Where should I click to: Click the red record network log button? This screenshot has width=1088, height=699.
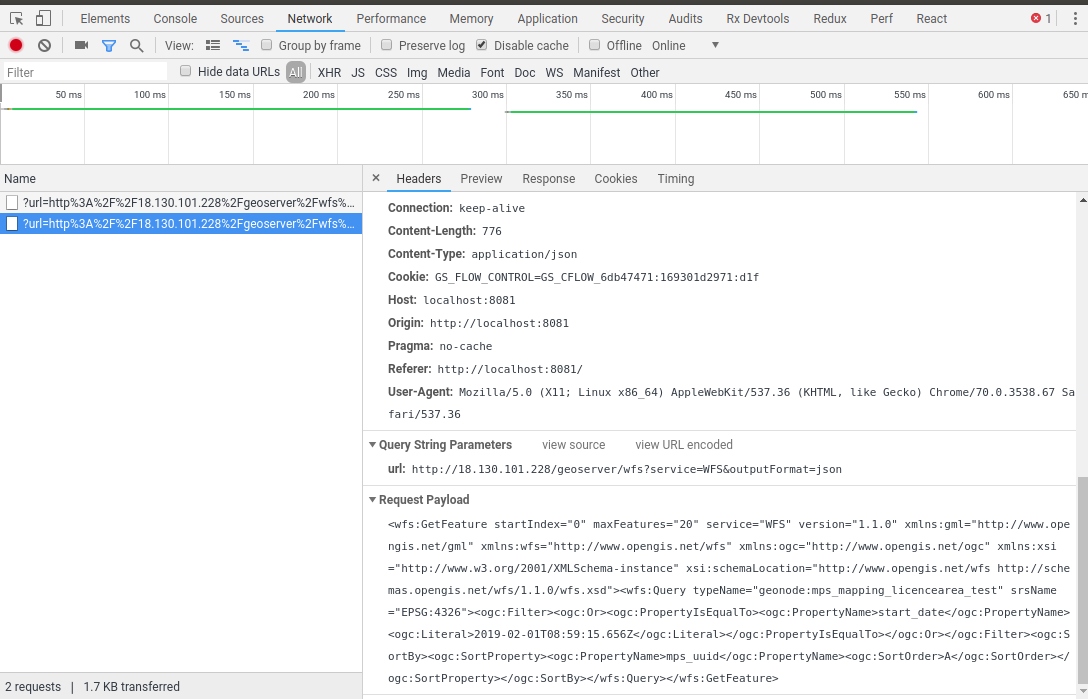[x=13, y=45]
